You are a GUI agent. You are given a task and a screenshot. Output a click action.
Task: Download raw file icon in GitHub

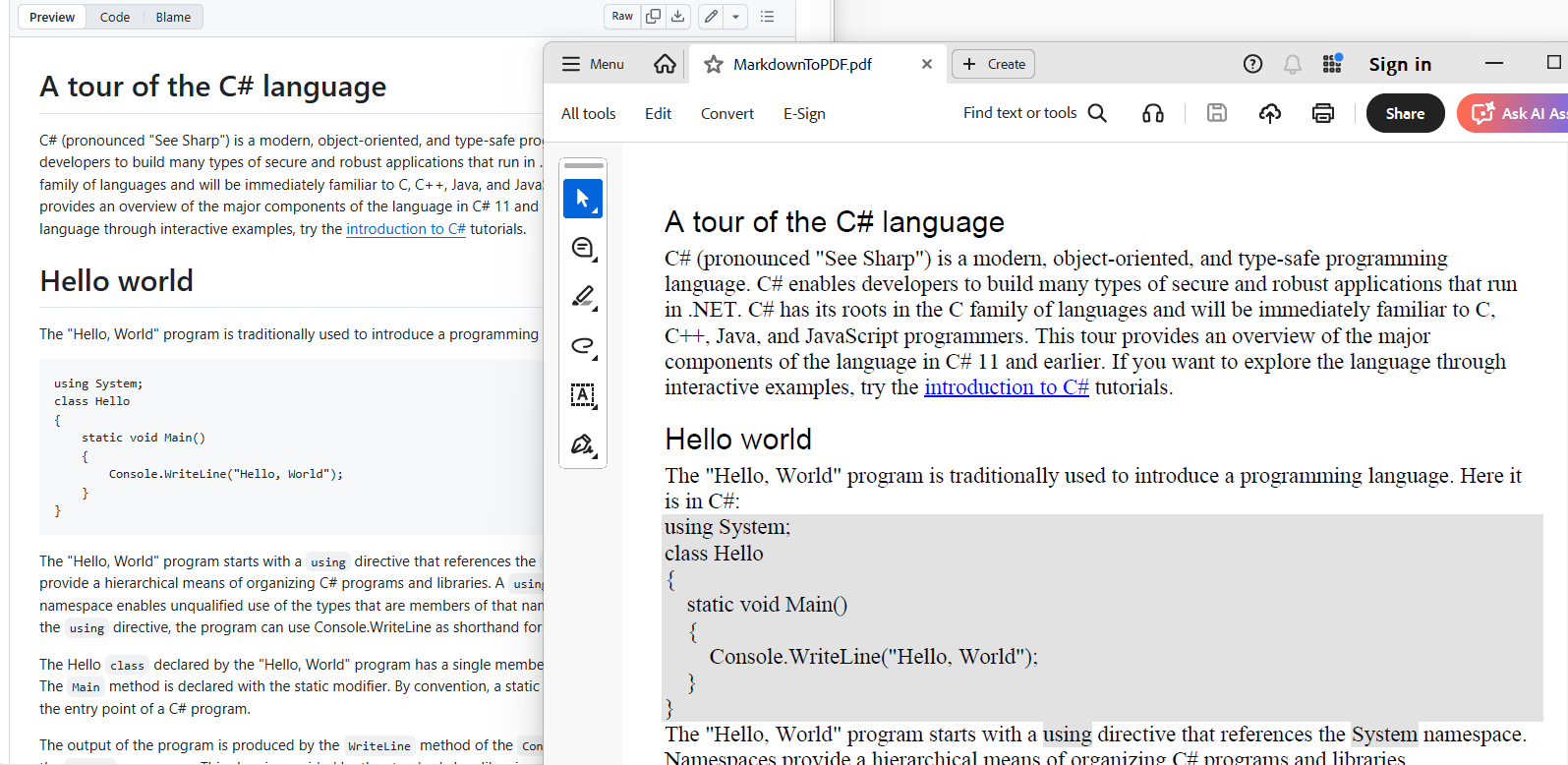click(x=678, y=16)
